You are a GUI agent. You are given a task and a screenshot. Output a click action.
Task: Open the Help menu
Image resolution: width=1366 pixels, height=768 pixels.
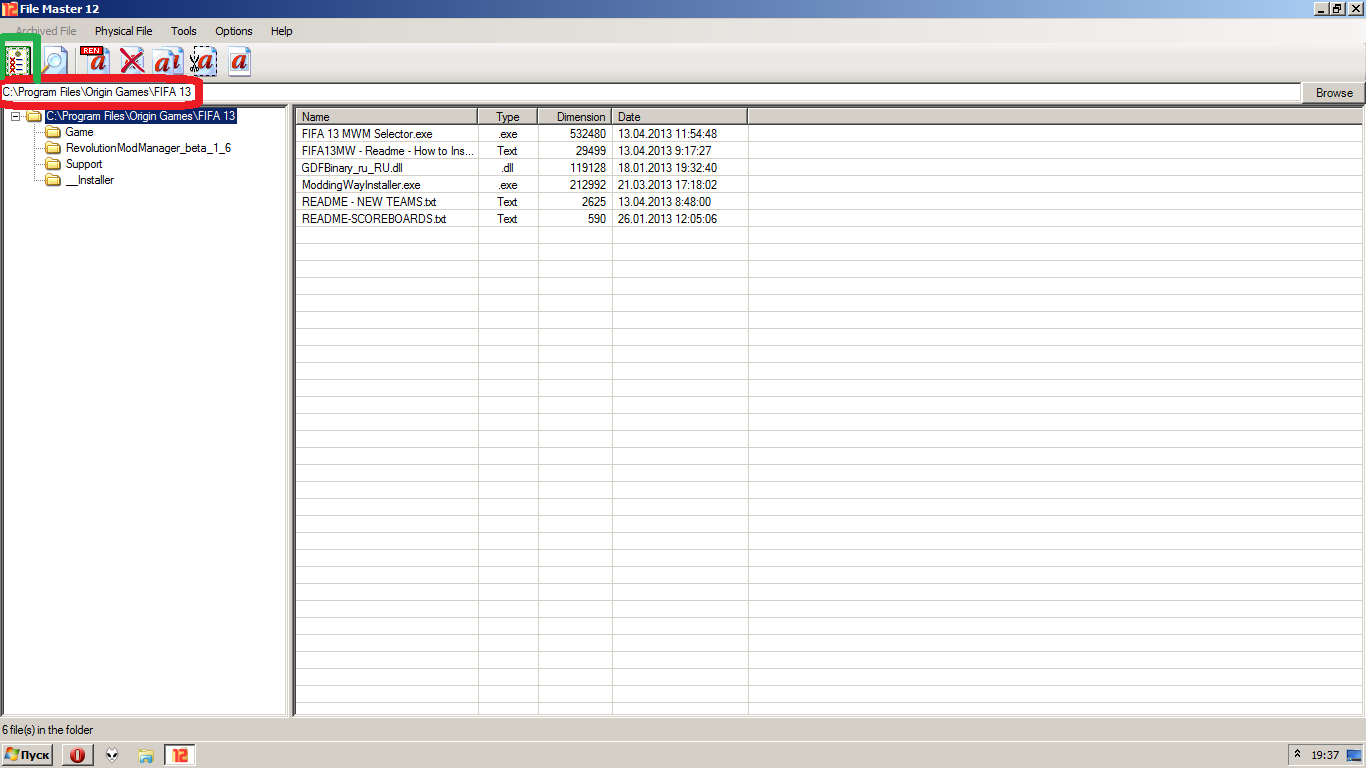282,31
